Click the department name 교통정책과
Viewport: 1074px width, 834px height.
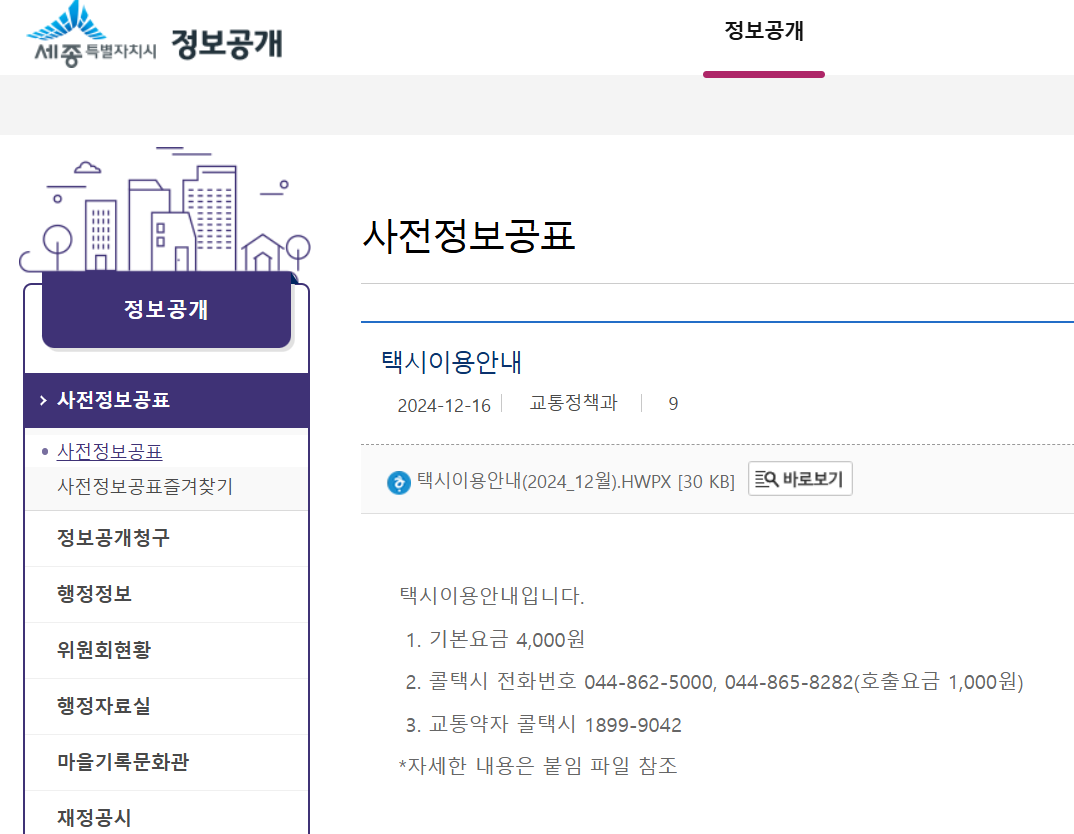click(573, 403)
